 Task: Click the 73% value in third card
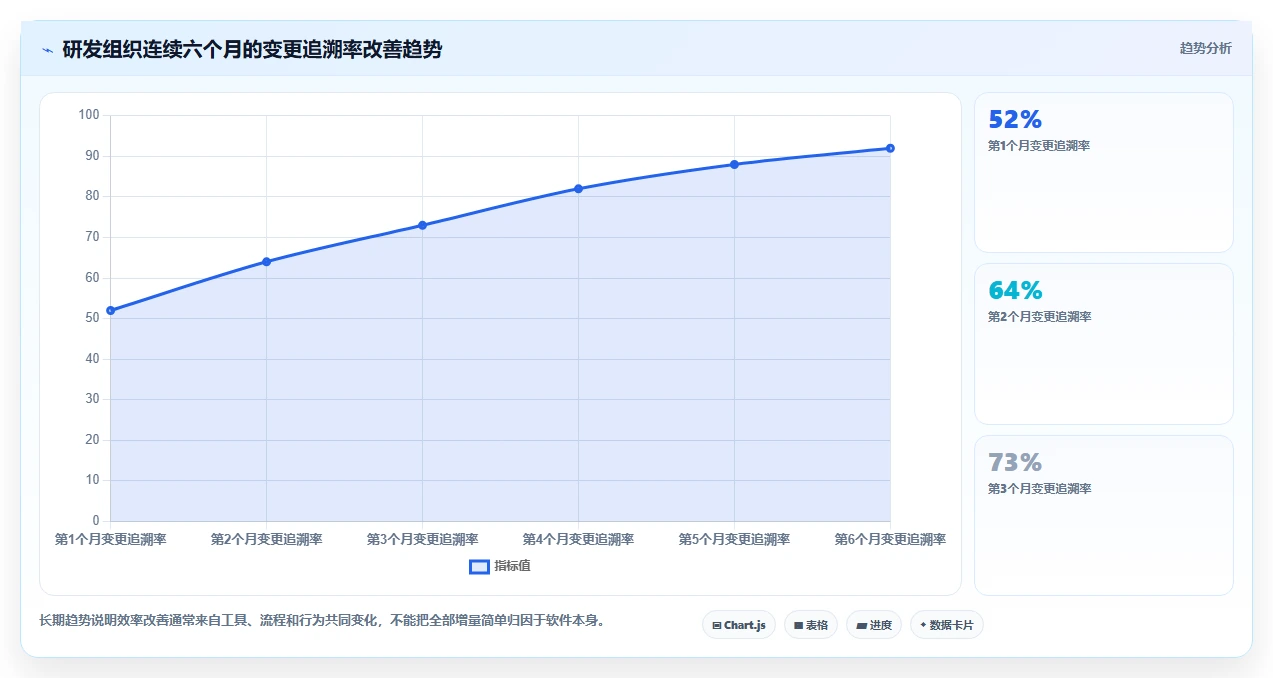click(1015, 462)
